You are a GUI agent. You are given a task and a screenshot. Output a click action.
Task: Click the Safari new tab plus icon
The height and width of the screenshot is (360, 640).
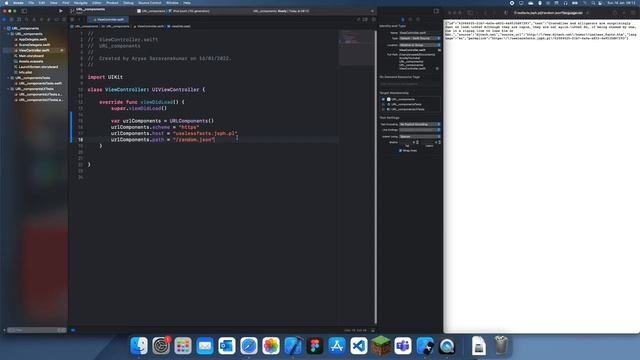[624, 13]
